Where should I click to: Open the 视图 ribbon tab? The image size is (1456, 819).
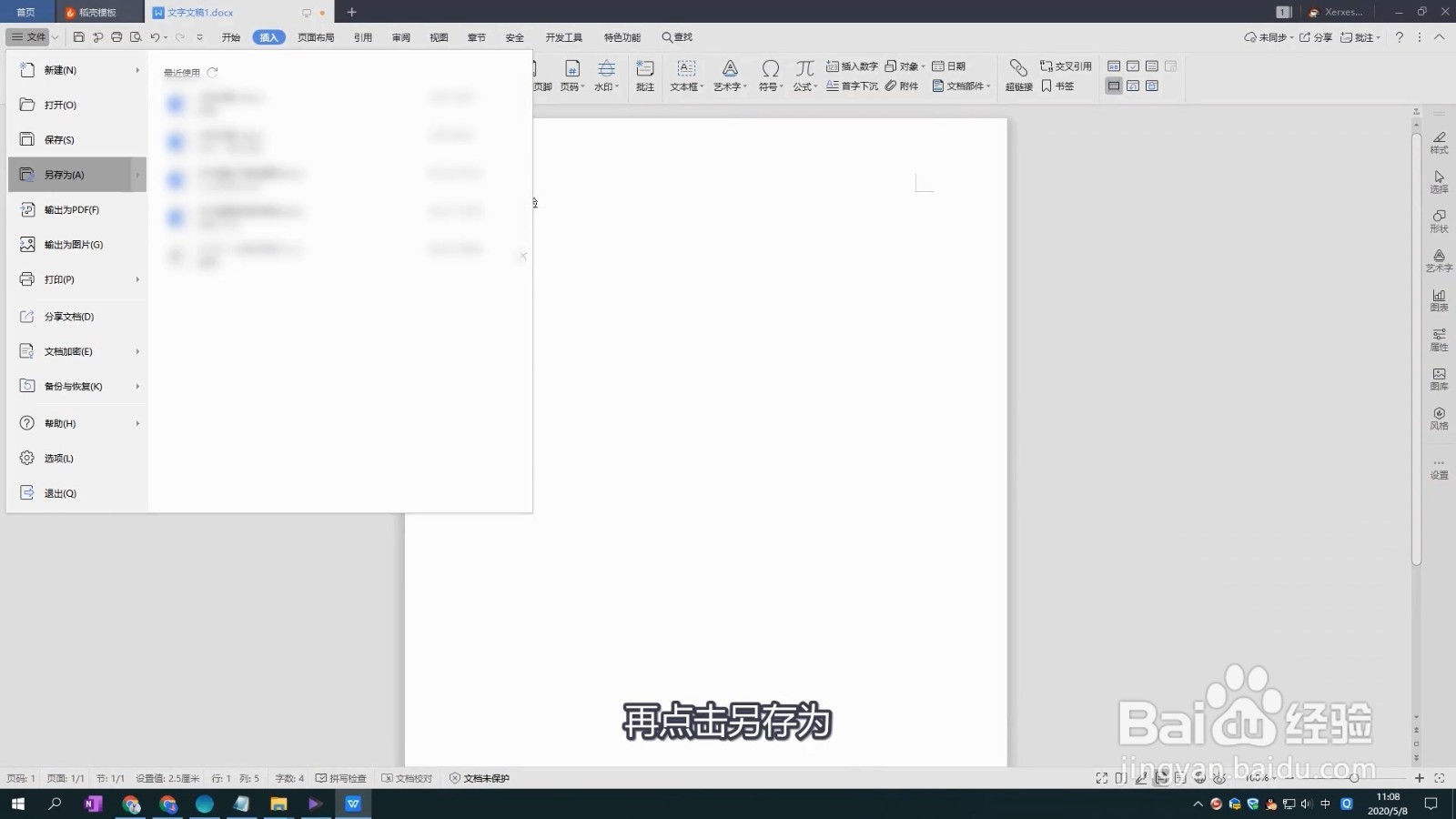(x=439, y=37)
